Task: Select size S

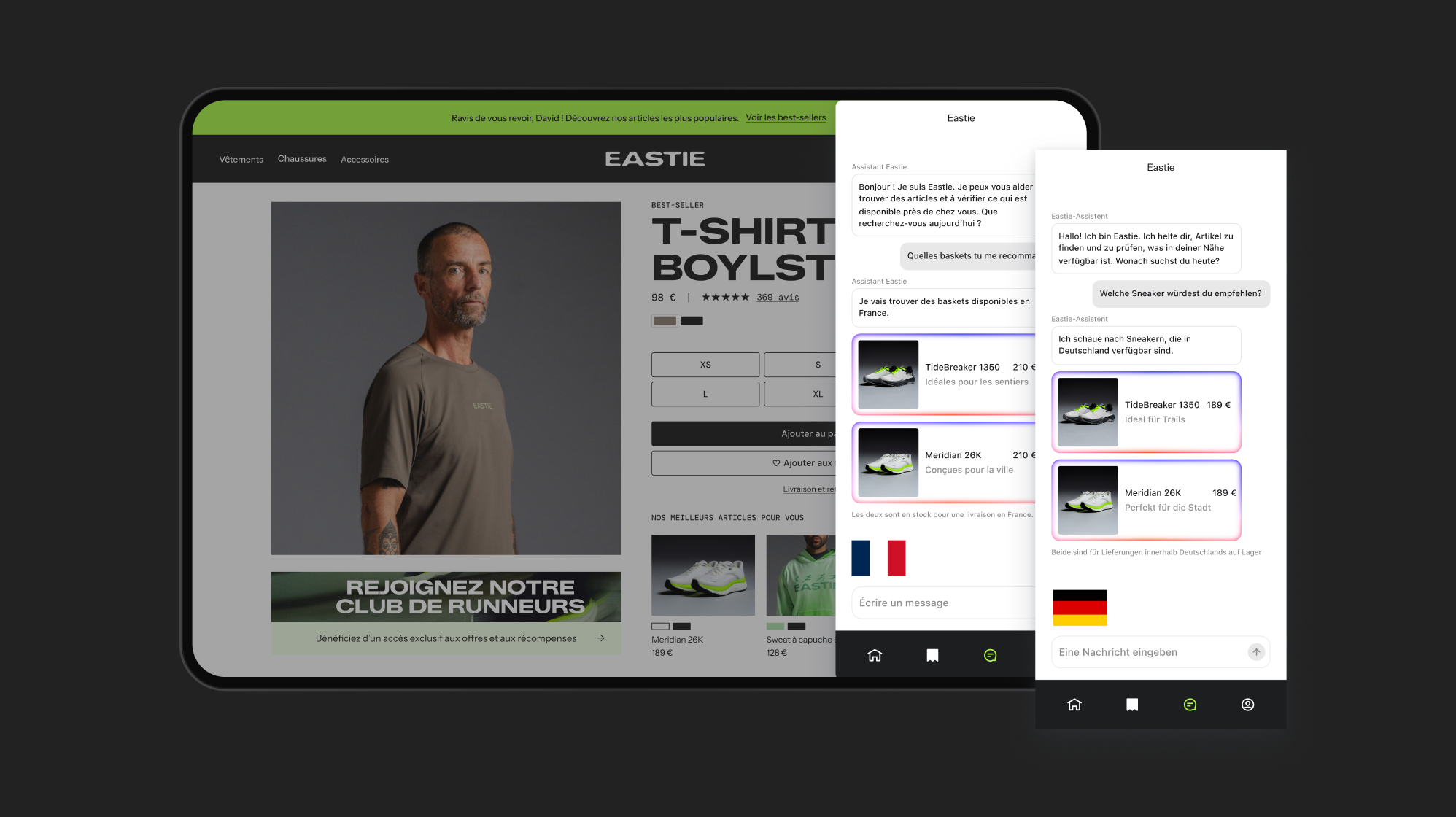Action: pyautogui.click(x=800, y=365)
